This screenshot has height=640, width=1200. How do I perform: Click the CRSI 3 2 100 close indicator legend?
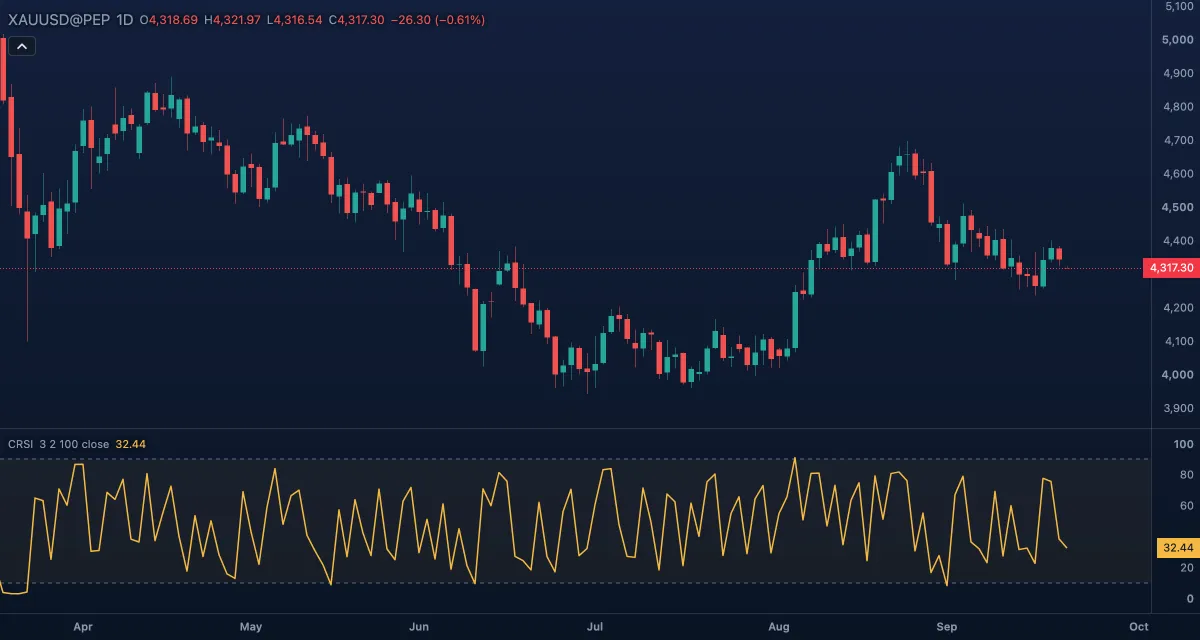coord(59,444)
